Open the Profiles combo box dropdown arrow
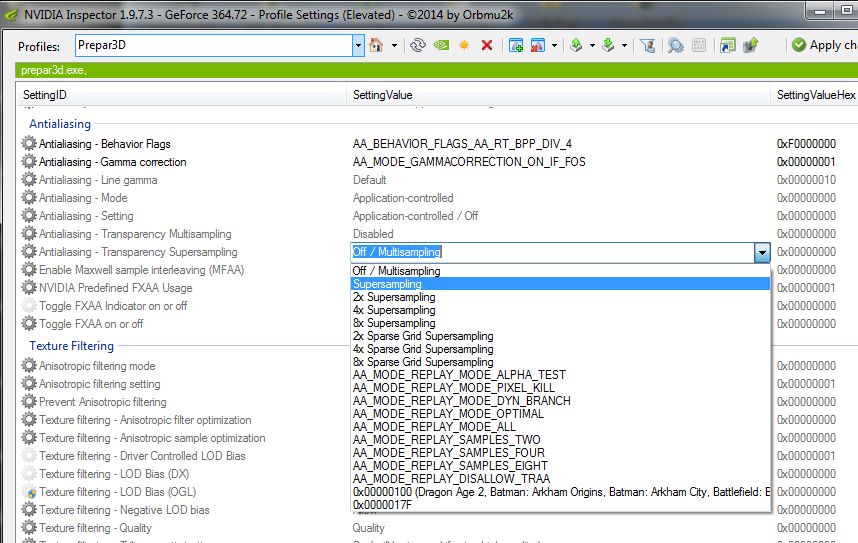 pyautogui.click(x=358, y=45)
